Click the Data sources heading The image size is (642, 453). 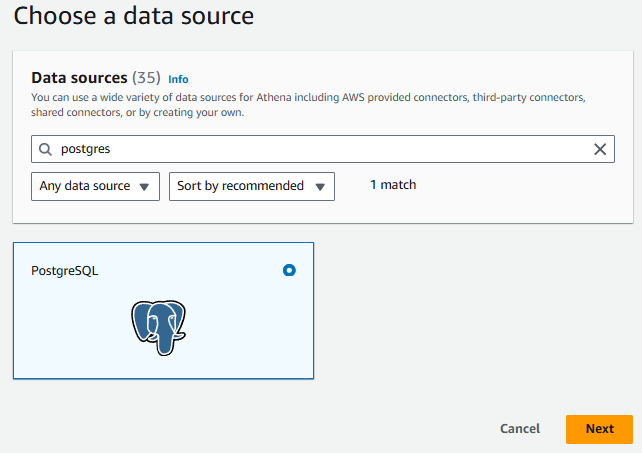click(x=79, y=78)
